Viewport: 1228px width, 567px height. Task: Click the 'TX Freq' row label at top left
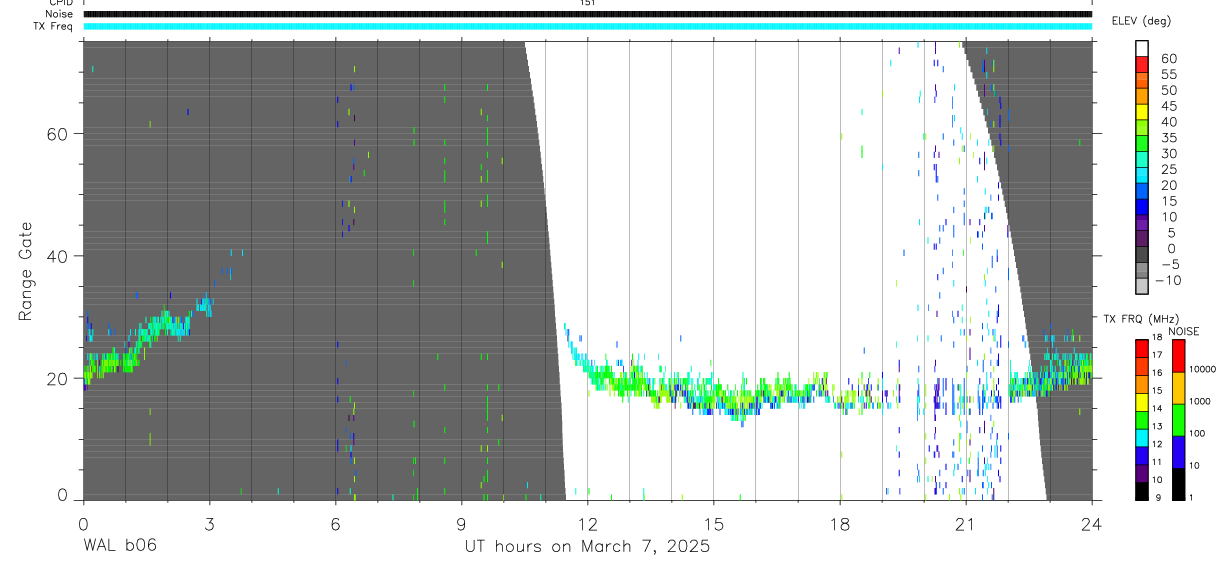55,26
